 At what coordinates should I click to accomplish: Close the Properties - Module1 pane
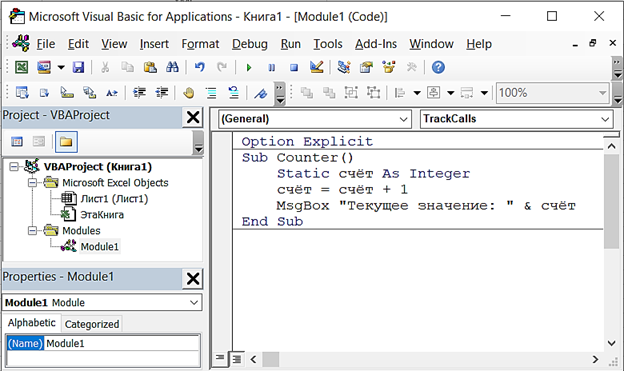193,279
